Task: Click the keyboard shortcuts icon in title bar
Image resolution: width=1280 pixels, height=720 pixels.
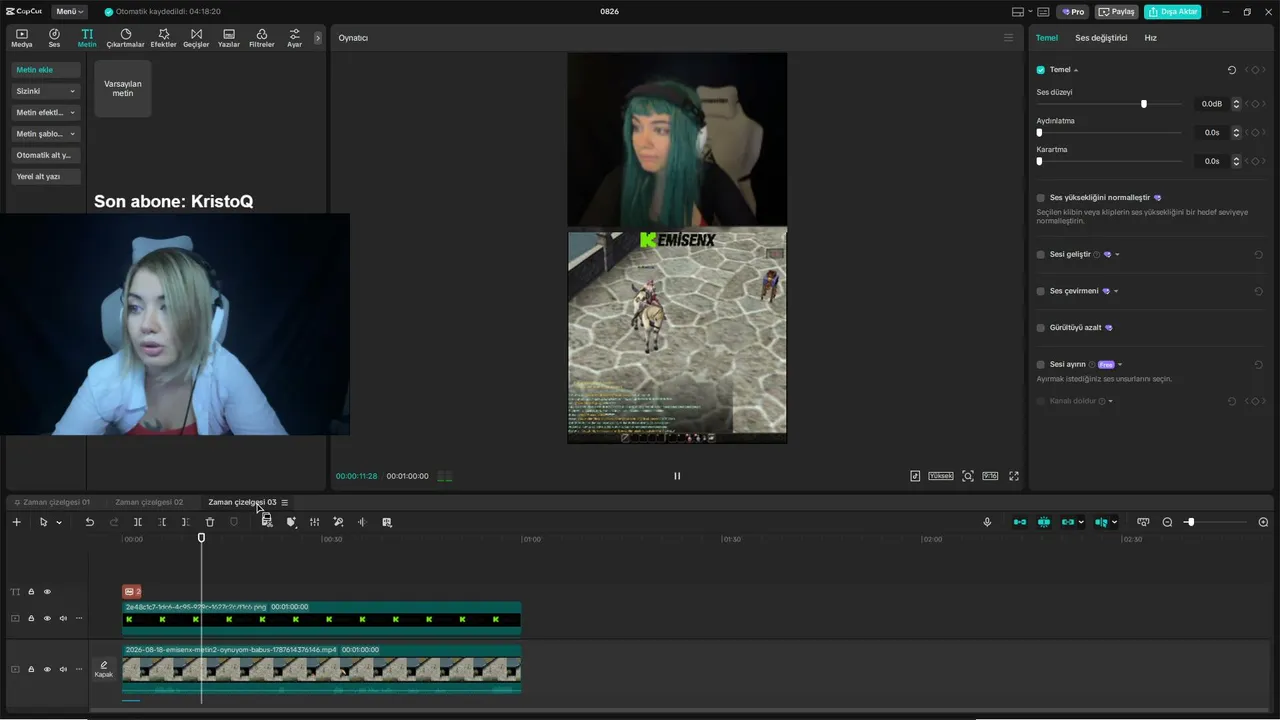Action: pyautogui.click(x=1043, y=12)
